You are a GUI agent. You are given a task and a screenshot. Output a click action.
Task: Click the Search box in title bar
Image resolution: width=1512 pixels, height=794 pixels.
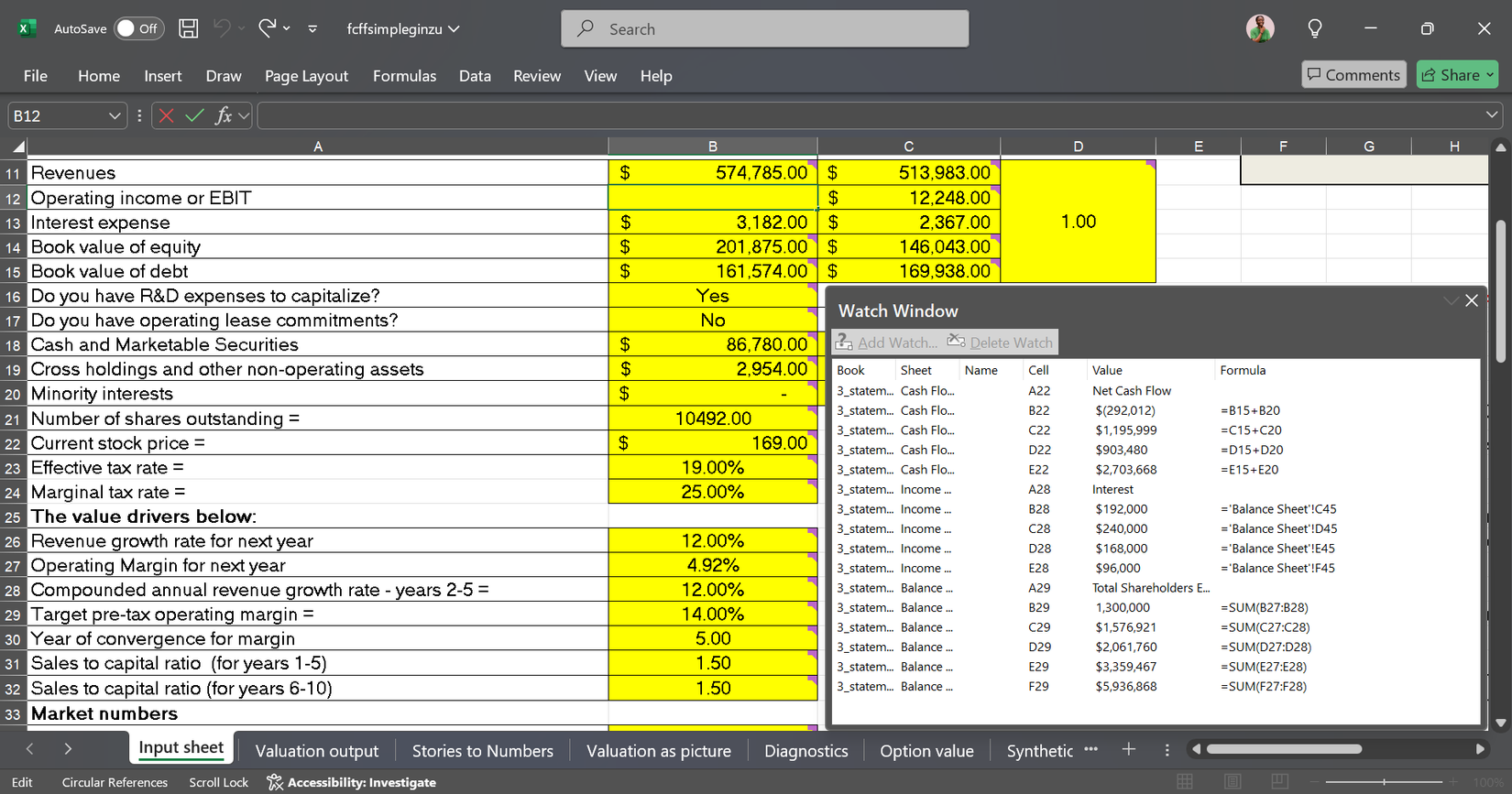click(764, 28)
